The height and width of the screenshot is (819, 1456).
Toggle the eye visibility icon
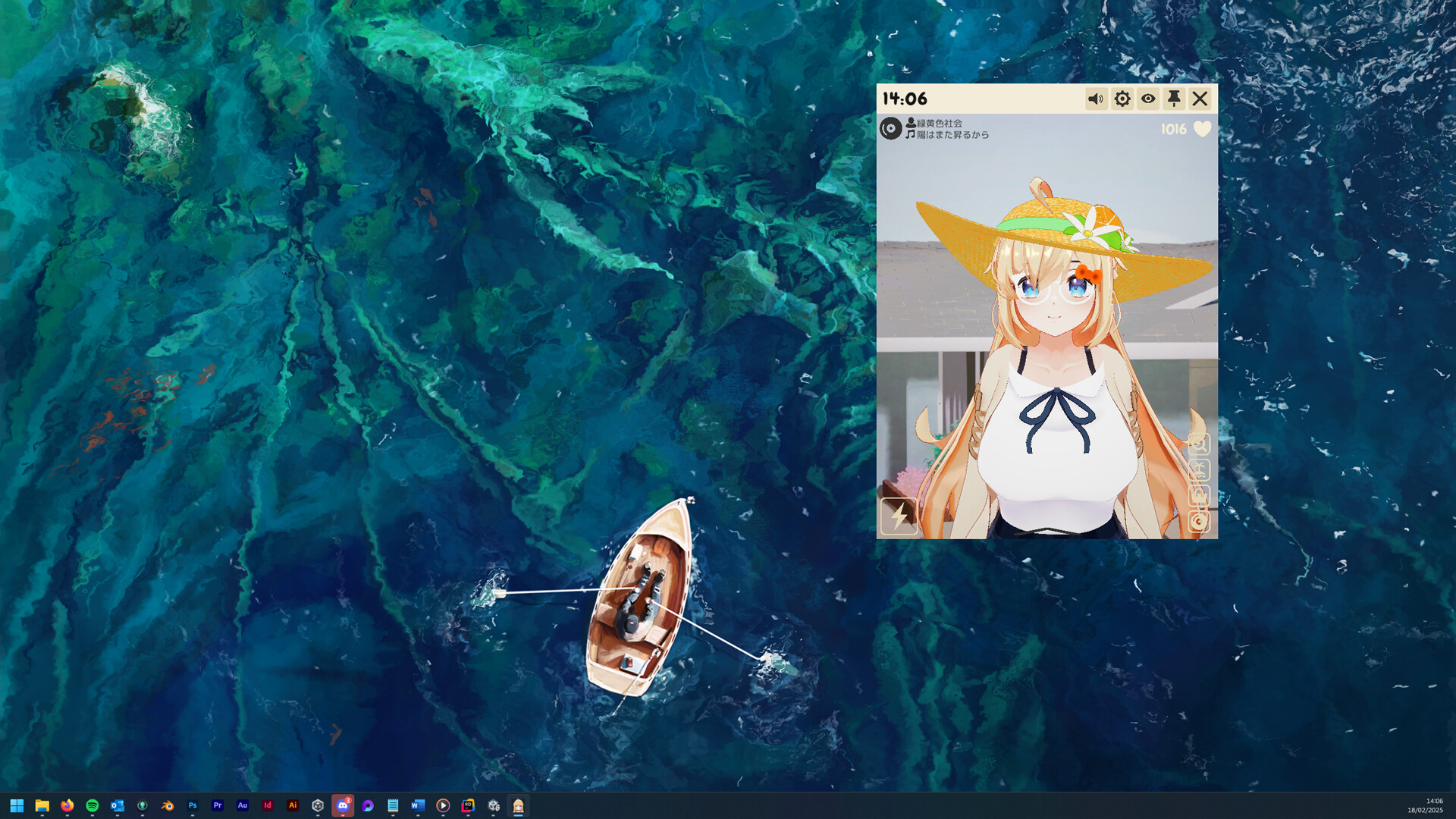[x=1148, y=99]
